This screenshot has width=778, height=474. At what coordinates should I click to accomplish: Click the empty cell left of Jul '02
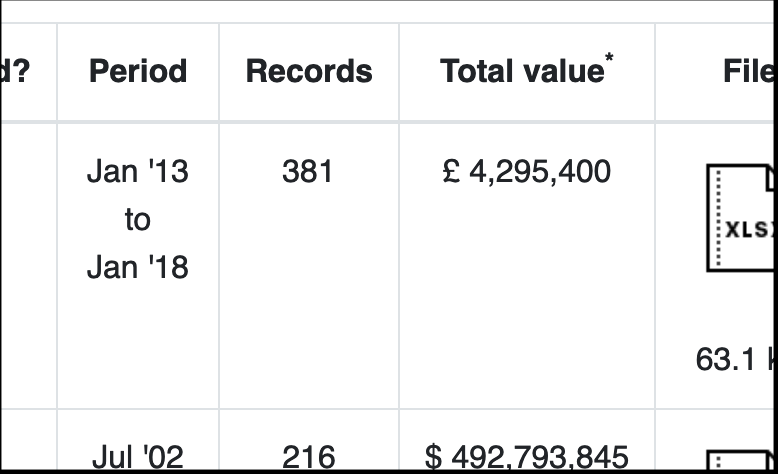pos(29,440)
